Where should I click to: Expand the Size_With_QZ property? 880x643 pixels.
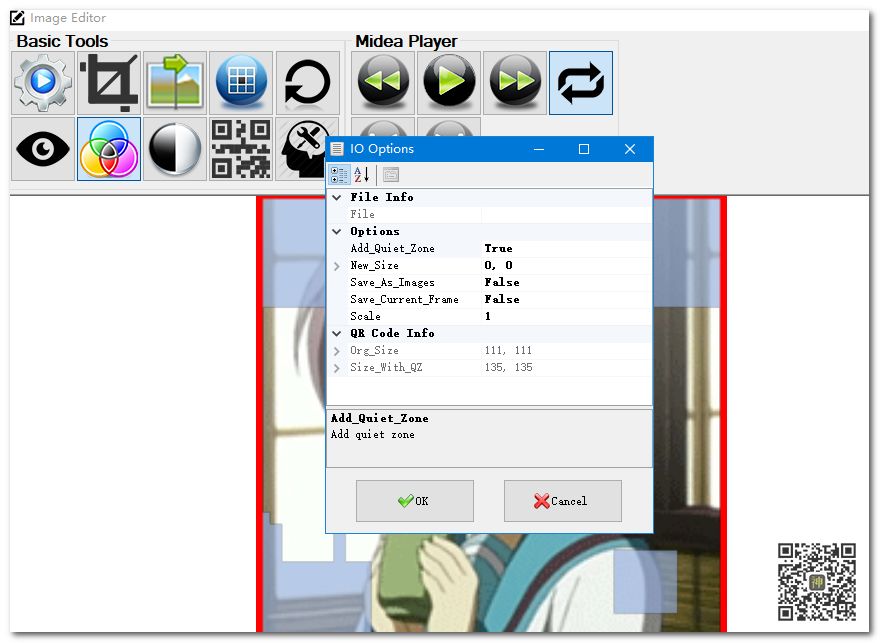point(337,368)
